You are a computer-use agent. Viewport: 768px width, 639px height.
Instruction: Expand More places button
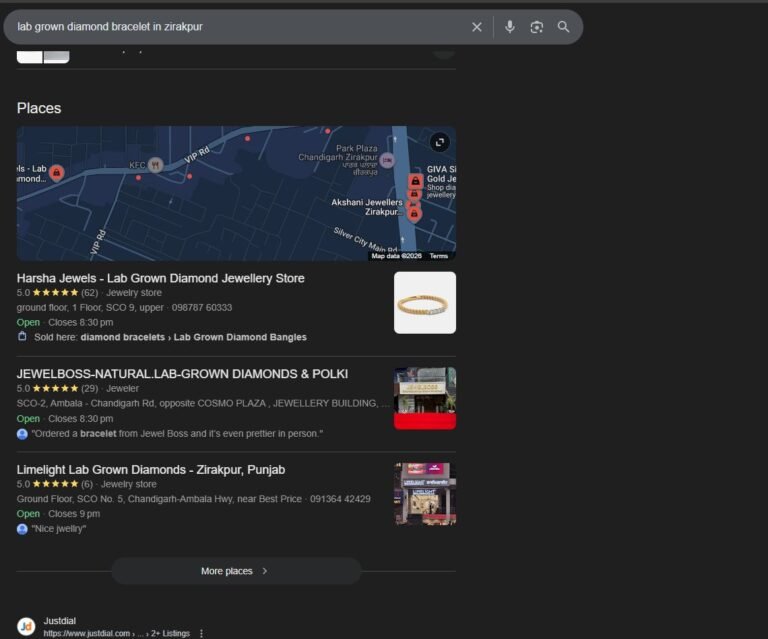(236, 571)
